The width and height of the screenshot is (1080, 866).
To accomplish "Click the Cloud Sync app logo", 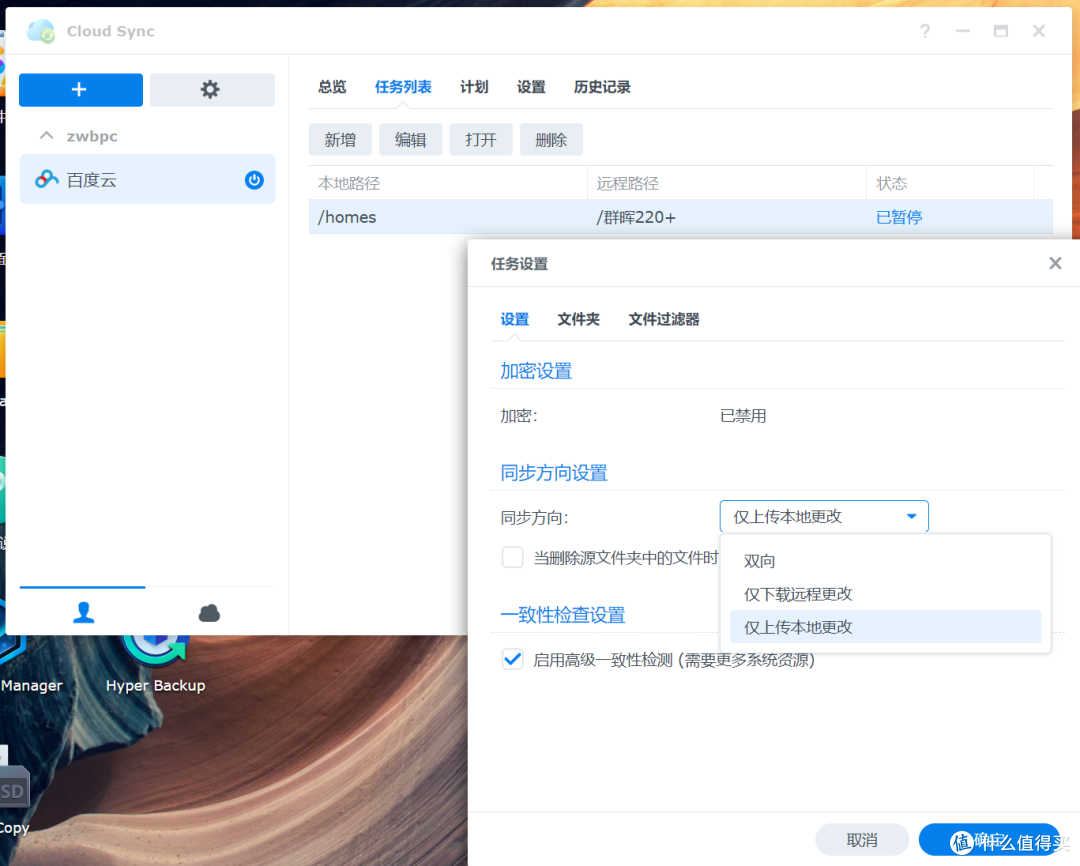I will click(x=41, y=31).
